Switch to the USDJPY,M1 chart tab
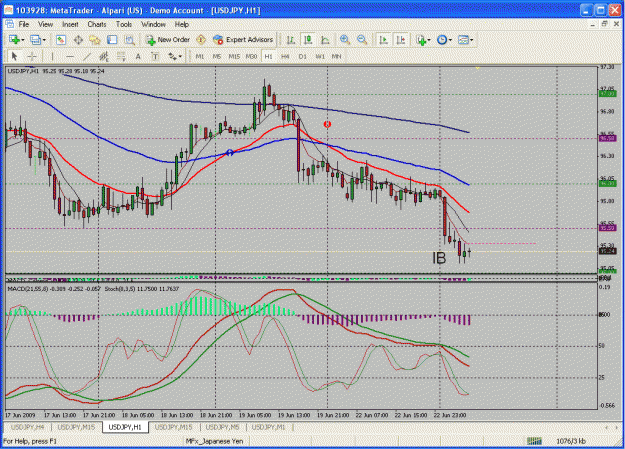The image size is (625, 449). (x=269, y=427)
